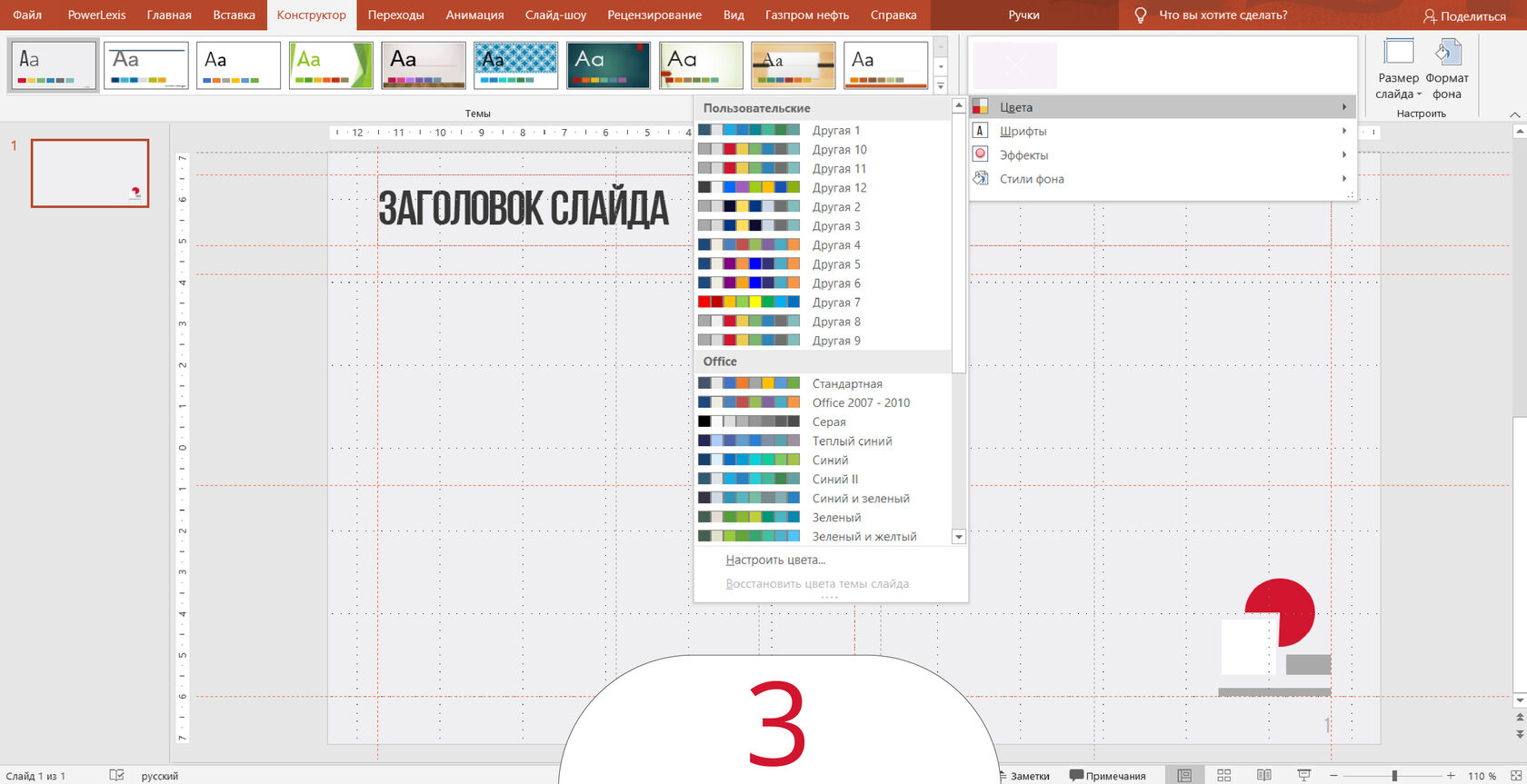Viewport: 1527px width, 784px height.
Task: Click the zoom slider handle
Action: (1393, 775)
